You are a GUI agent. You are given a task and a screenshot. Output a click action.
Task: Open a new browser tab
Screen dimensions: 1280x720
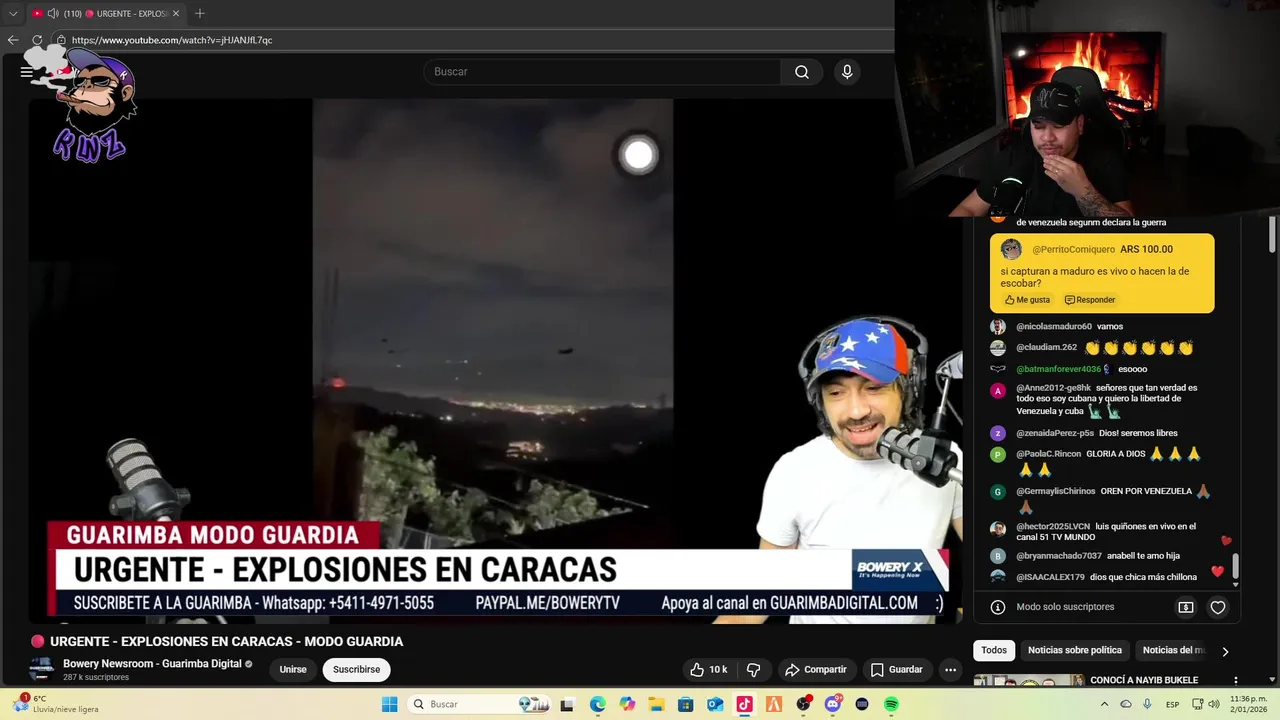(200, 14)
